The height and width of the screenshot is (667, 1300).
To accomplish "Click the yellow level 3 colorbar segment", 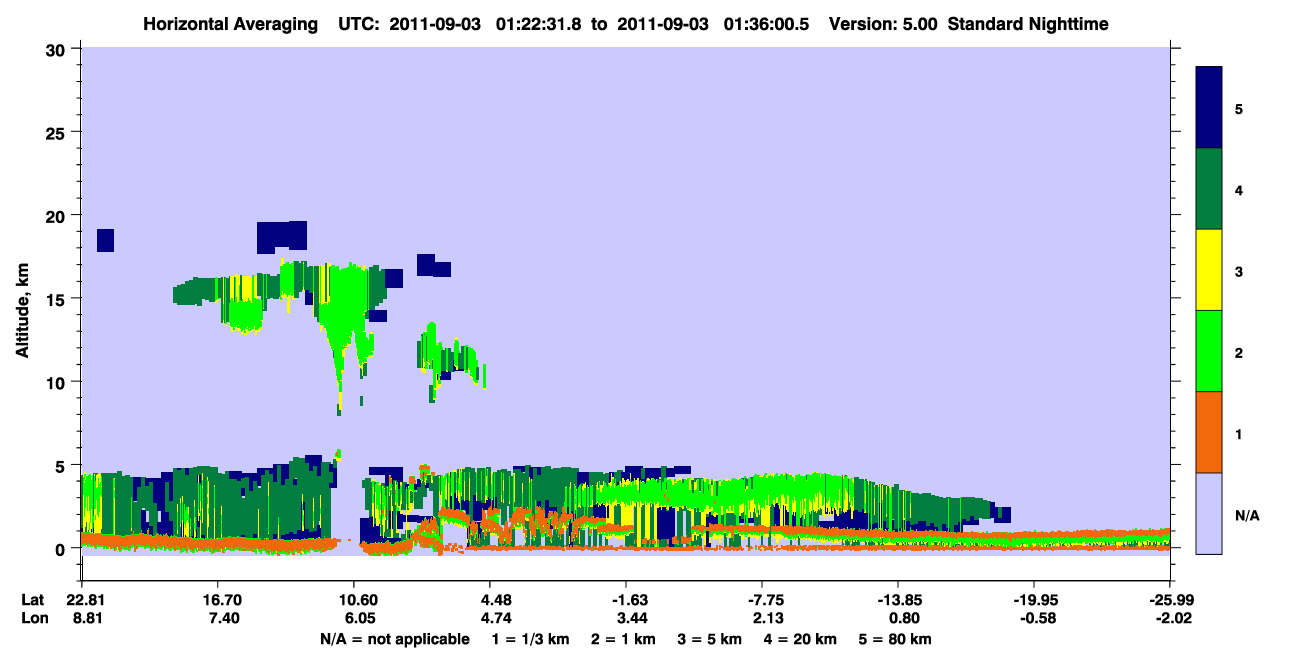I will (x=1209, y=270).
